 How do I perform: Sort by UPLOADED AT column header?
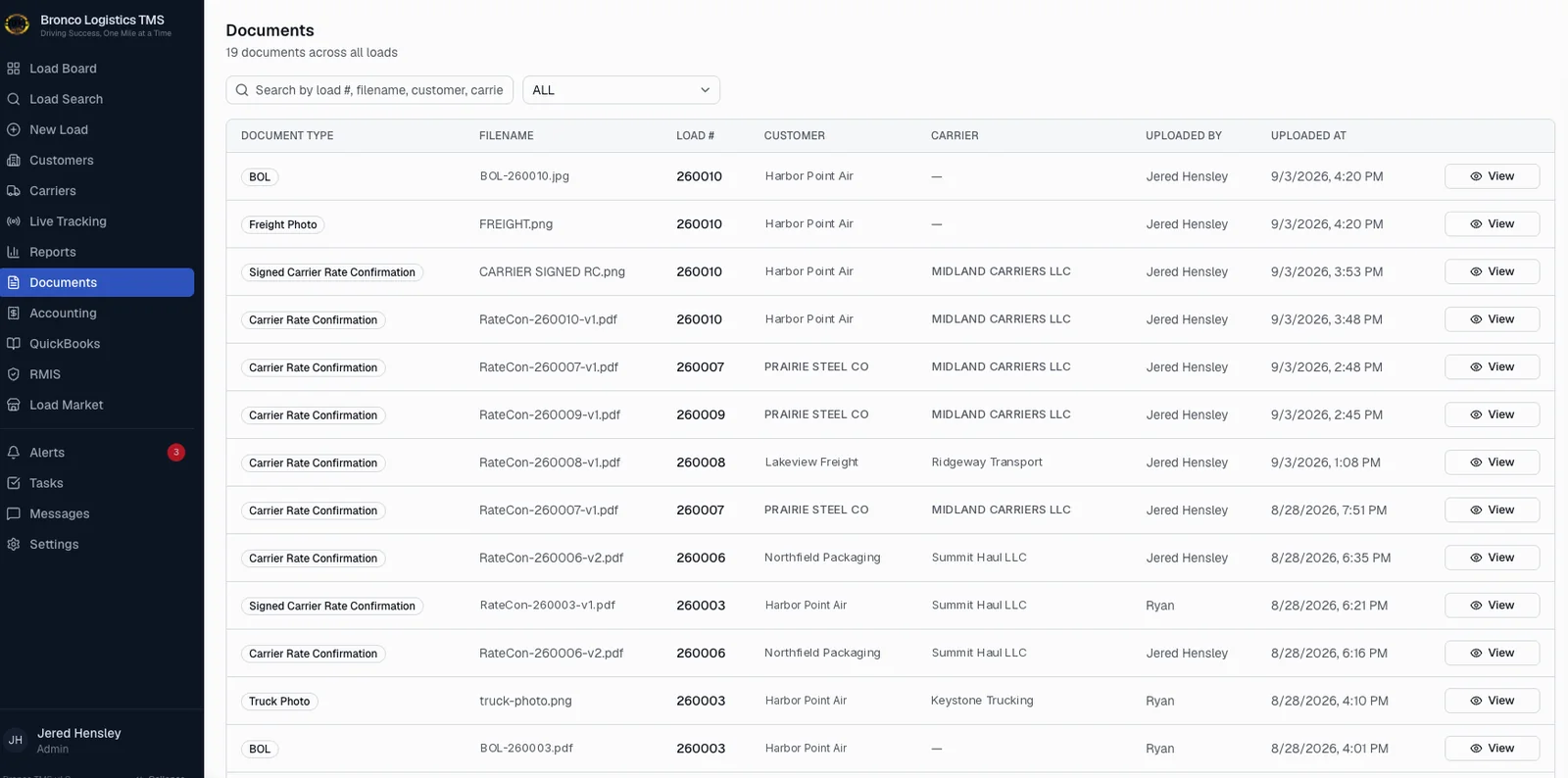pos(1308,136)
